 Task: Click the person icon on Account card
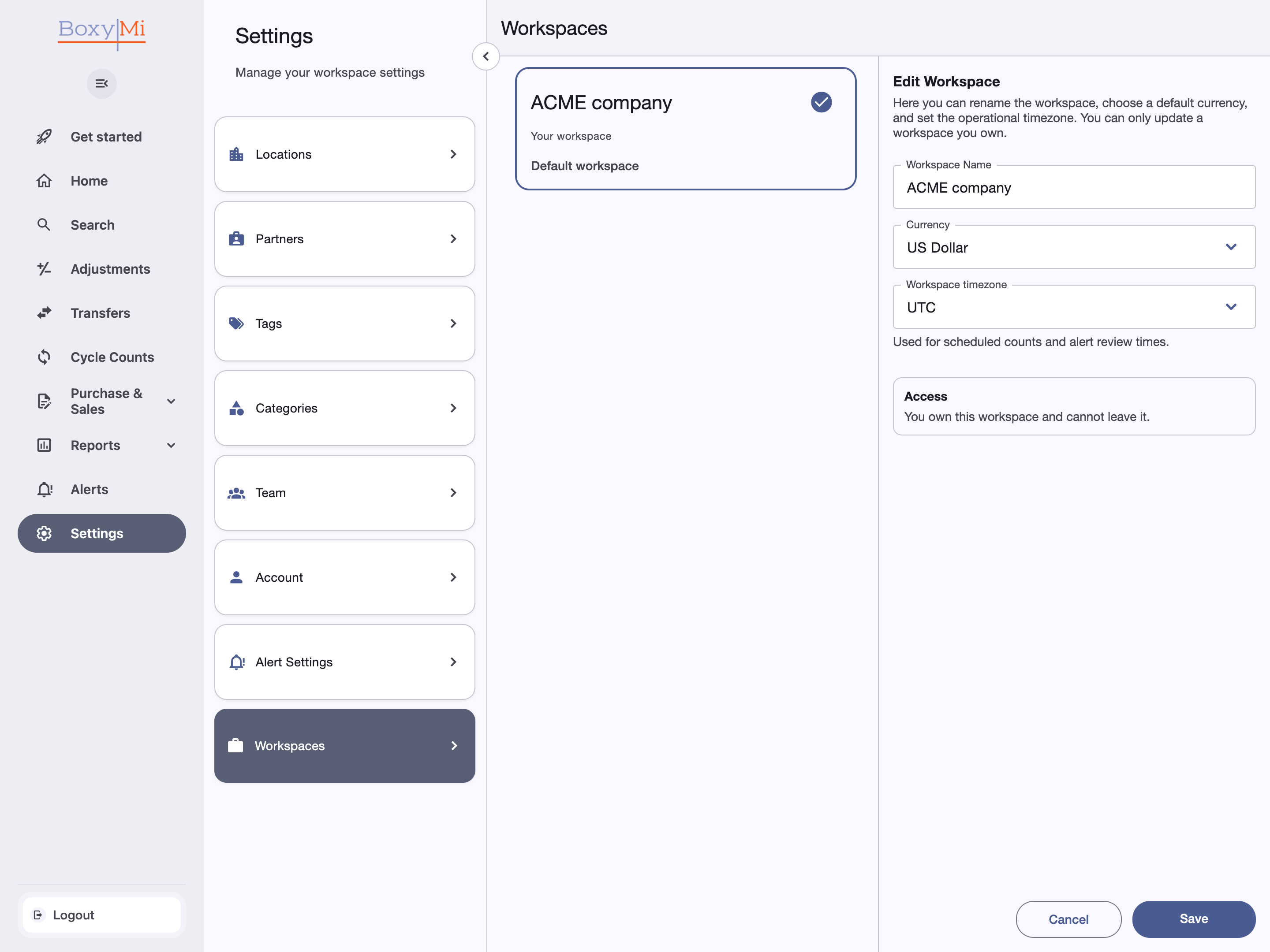point(236,577)
